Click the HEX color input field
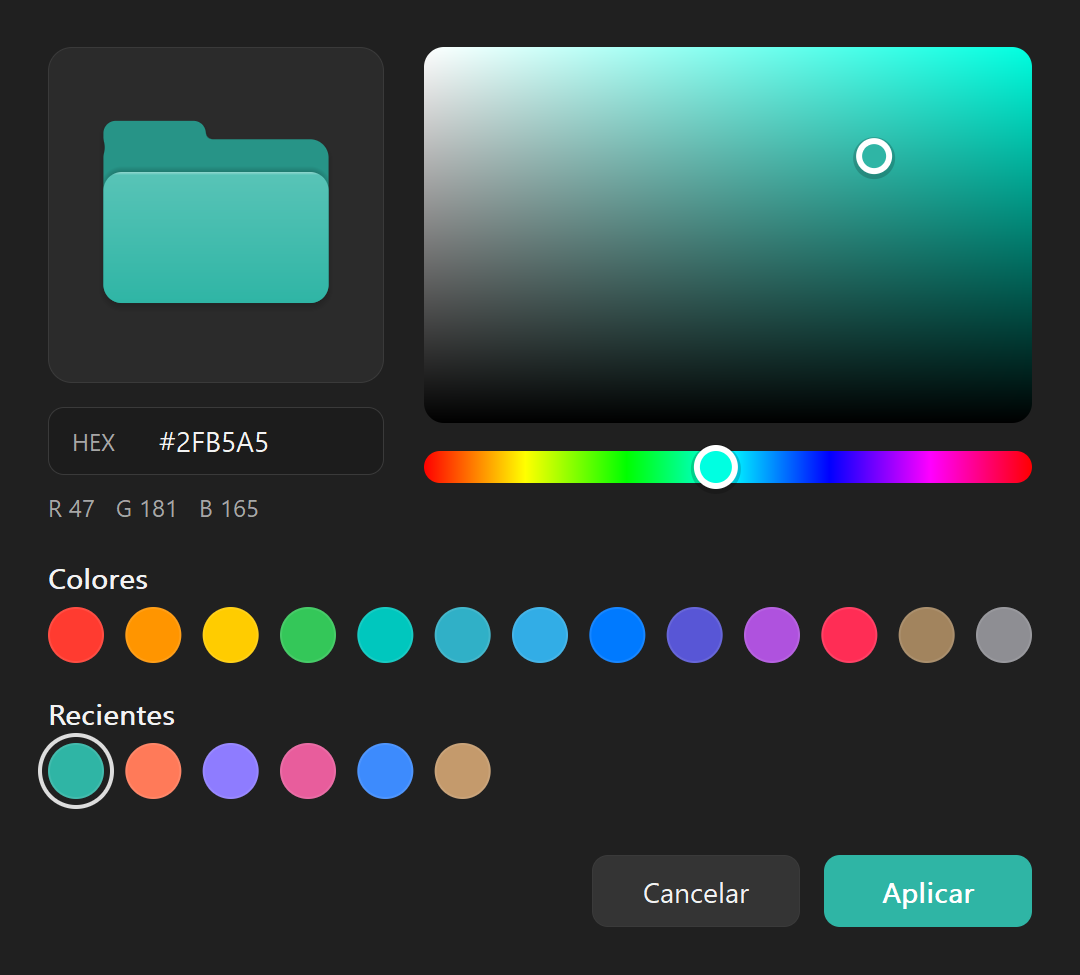 point(216,441)
